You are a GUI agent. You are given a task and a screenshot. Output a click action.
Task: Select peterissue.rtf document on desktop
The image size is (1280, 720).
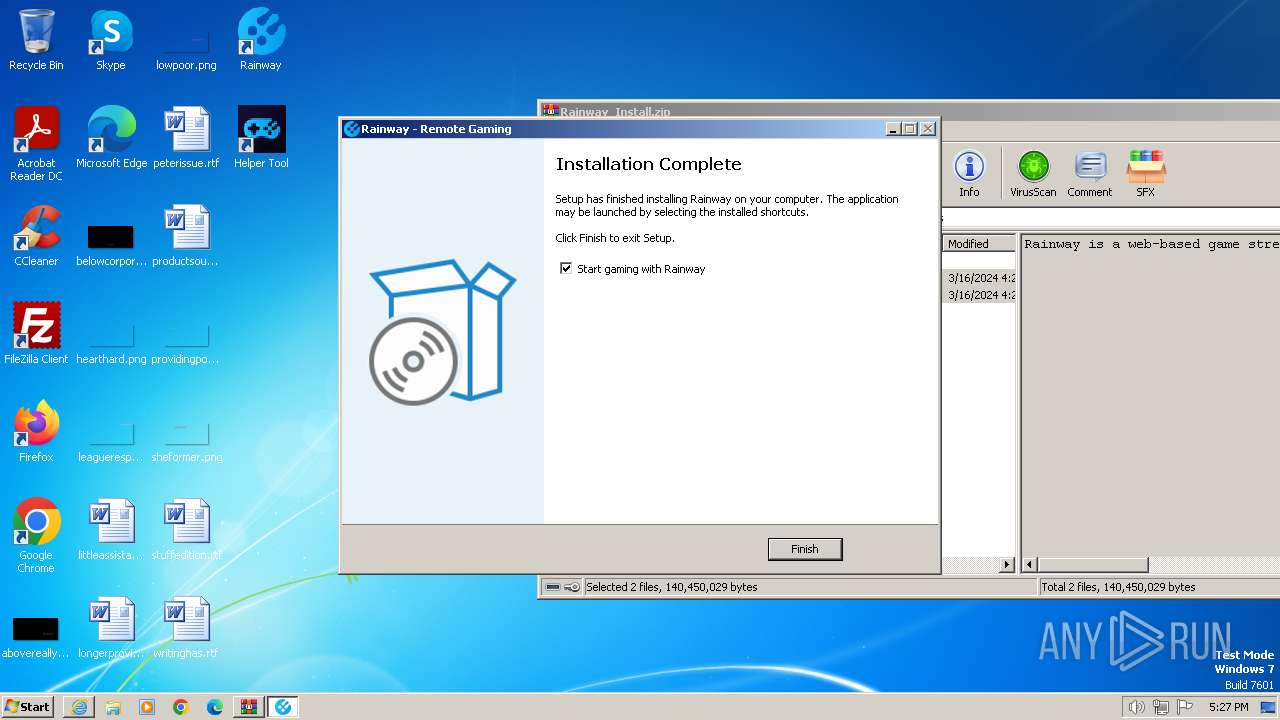point(186,138)
